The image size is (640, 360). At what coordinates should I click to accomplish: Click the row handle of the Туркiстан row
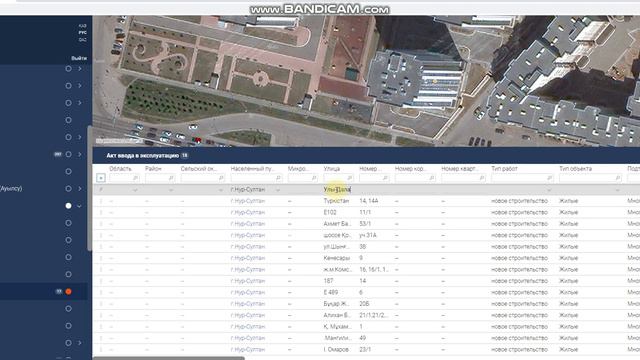coord(101,201)
